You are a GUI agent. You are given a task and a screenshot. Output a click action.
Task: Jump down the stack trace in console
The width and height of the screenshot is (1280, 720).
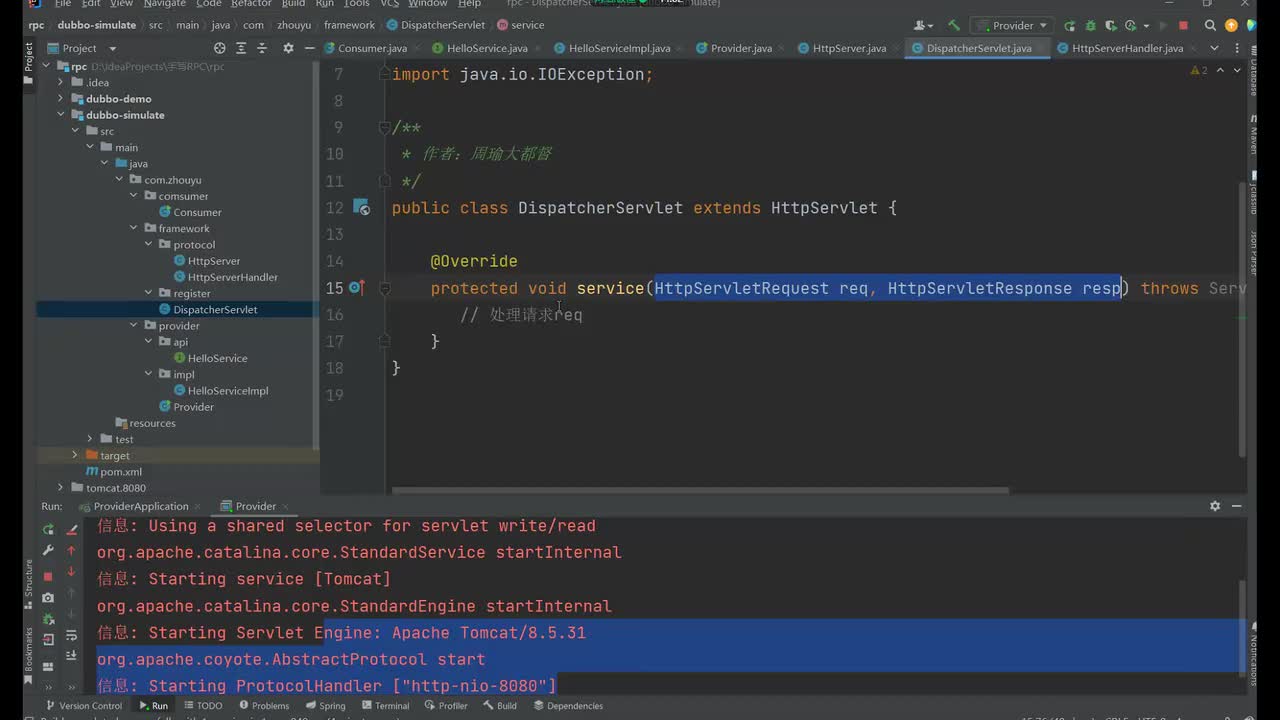71,572
